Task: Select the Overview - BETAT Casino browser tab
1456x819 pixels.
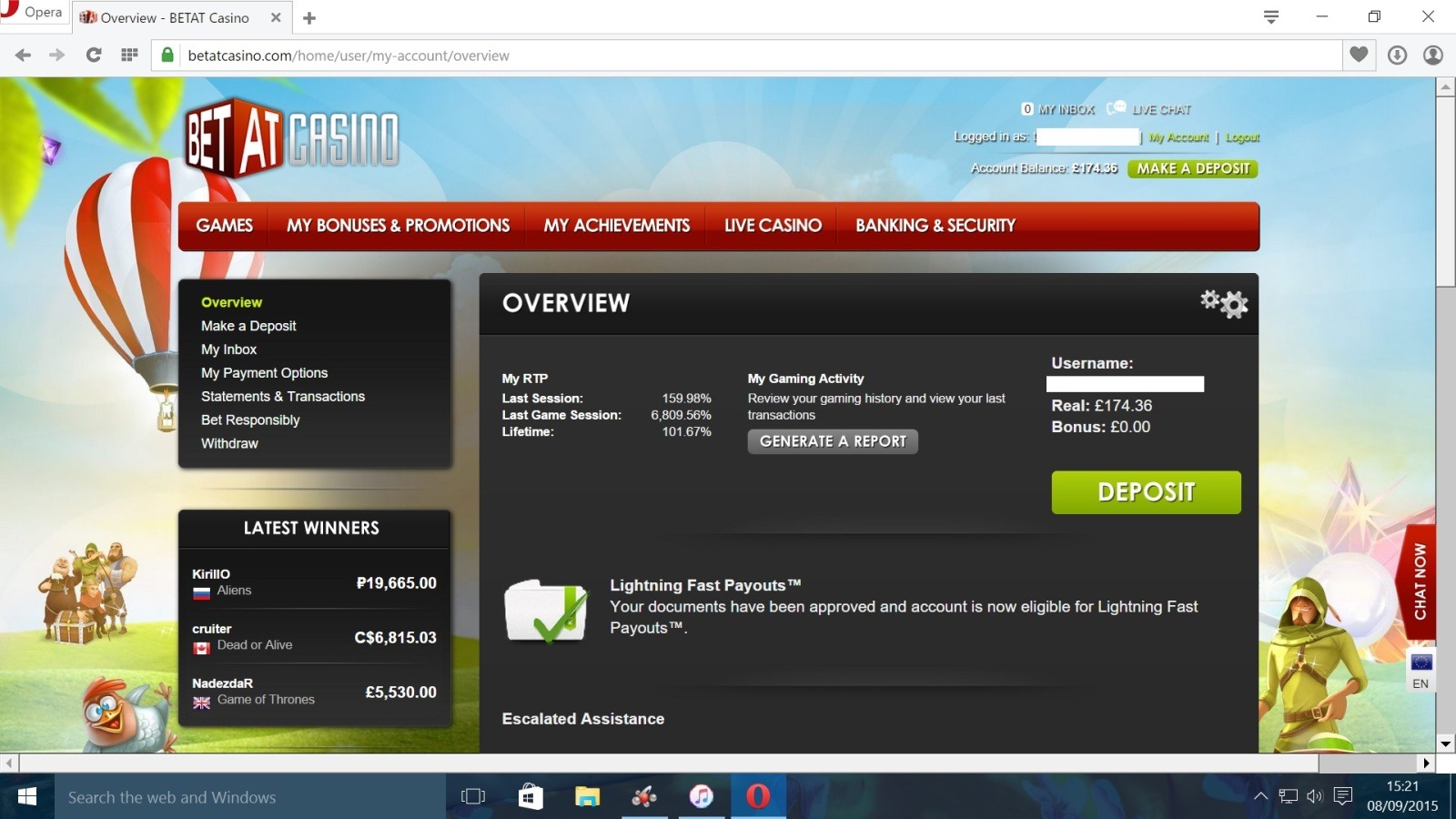Action: tap(181, 18)
